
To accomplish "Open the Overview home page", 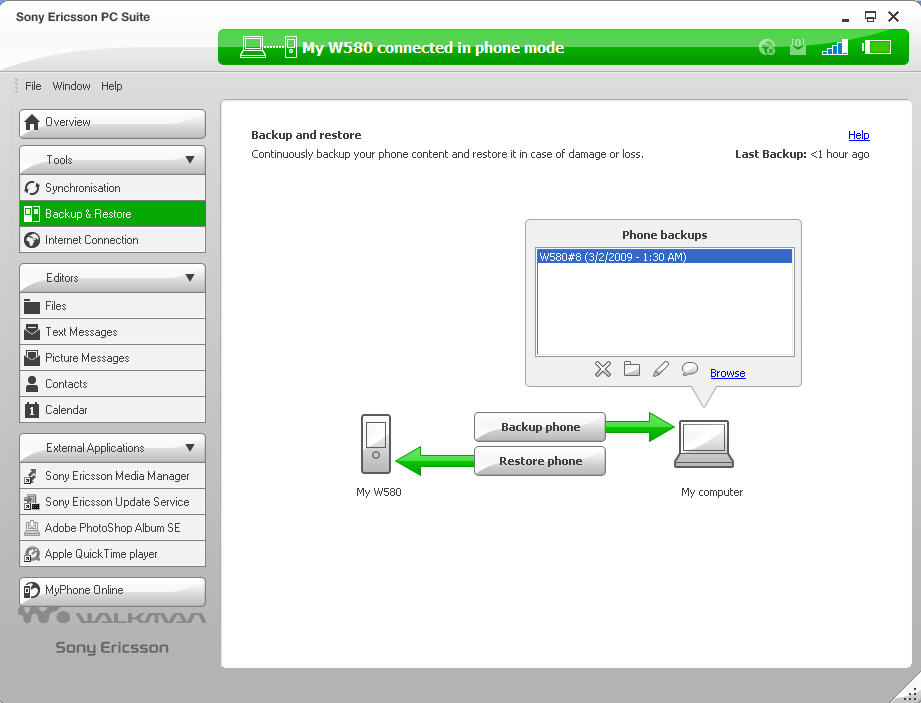I will point(112,123).
